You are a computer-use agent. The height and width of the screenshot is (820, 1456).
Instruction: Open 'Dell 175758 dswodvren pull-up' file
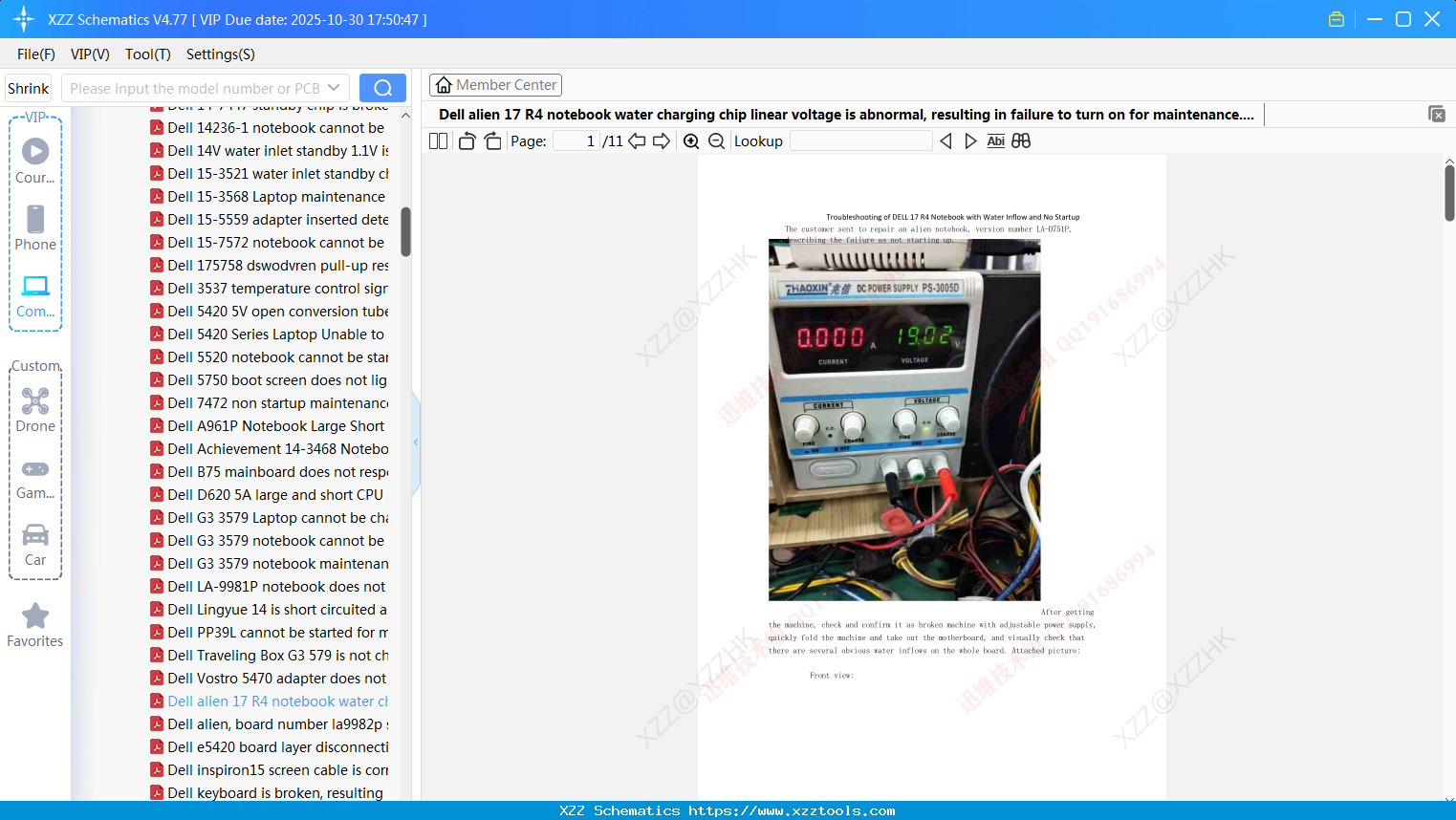point(269,266)
